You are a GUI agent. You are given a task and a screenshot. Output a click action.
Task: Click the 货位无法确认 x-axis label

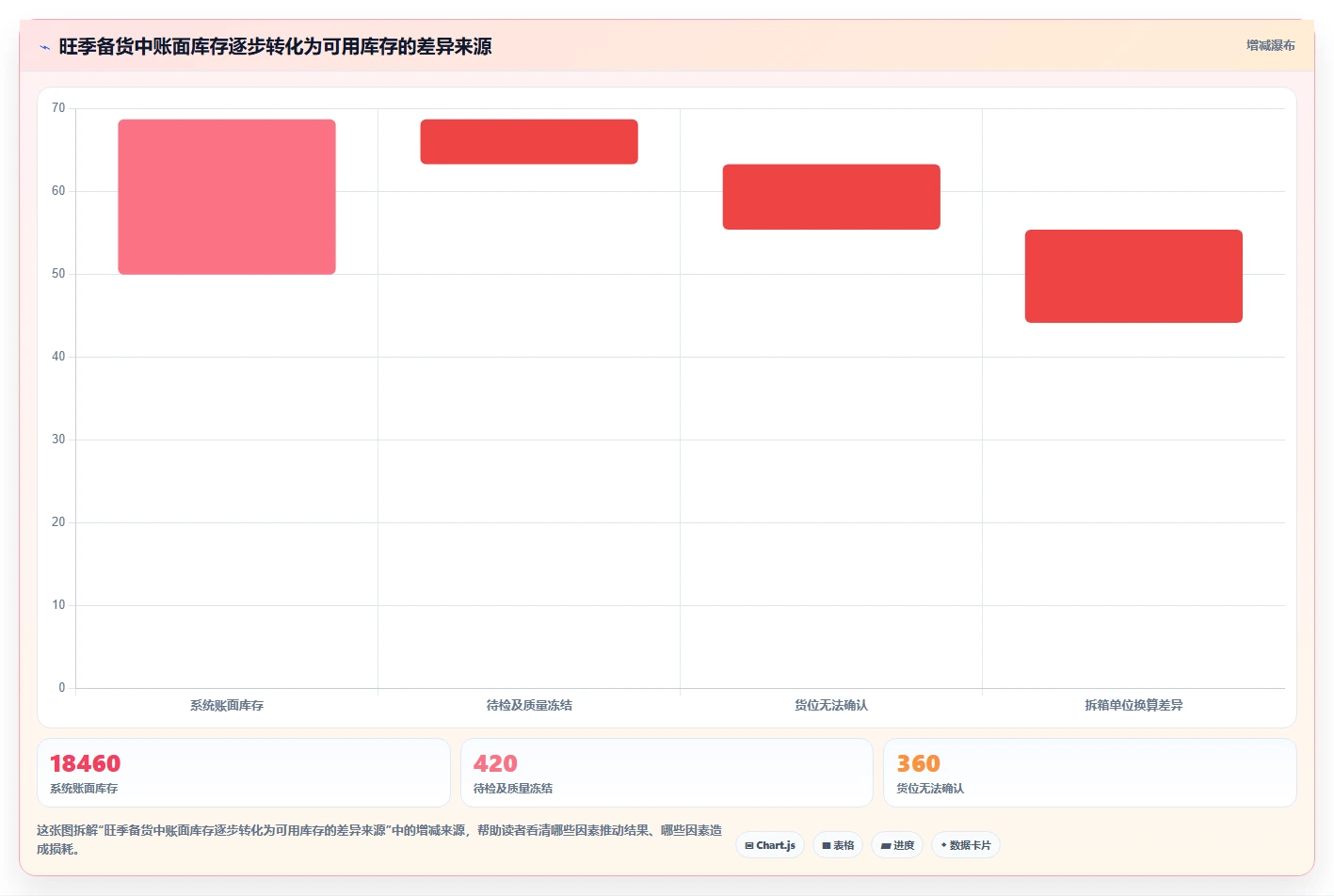(831, 705)
